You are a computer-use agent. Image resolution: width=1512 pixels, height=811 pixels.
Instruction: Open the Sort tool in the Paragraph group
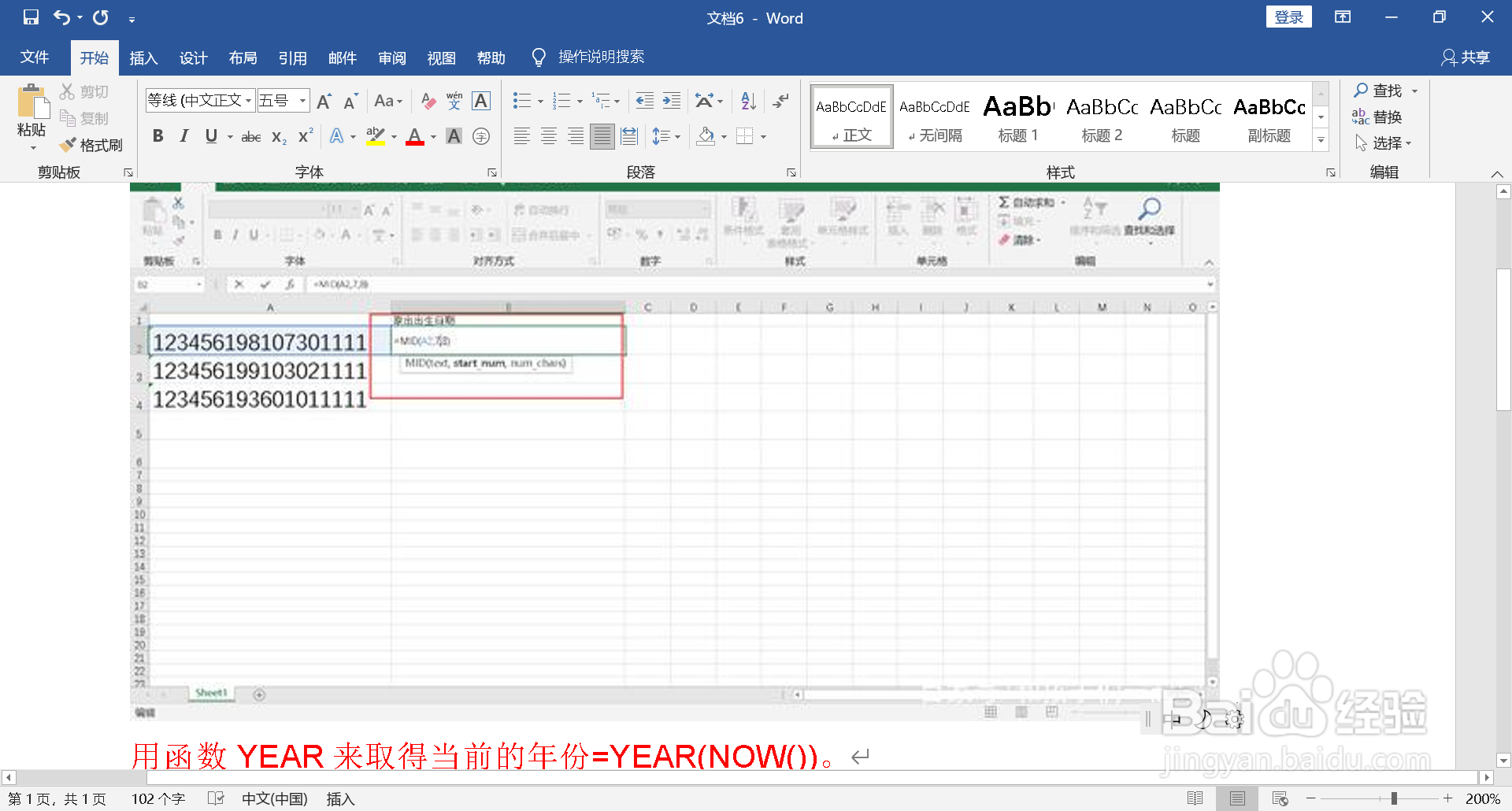(x=746, y=101)
